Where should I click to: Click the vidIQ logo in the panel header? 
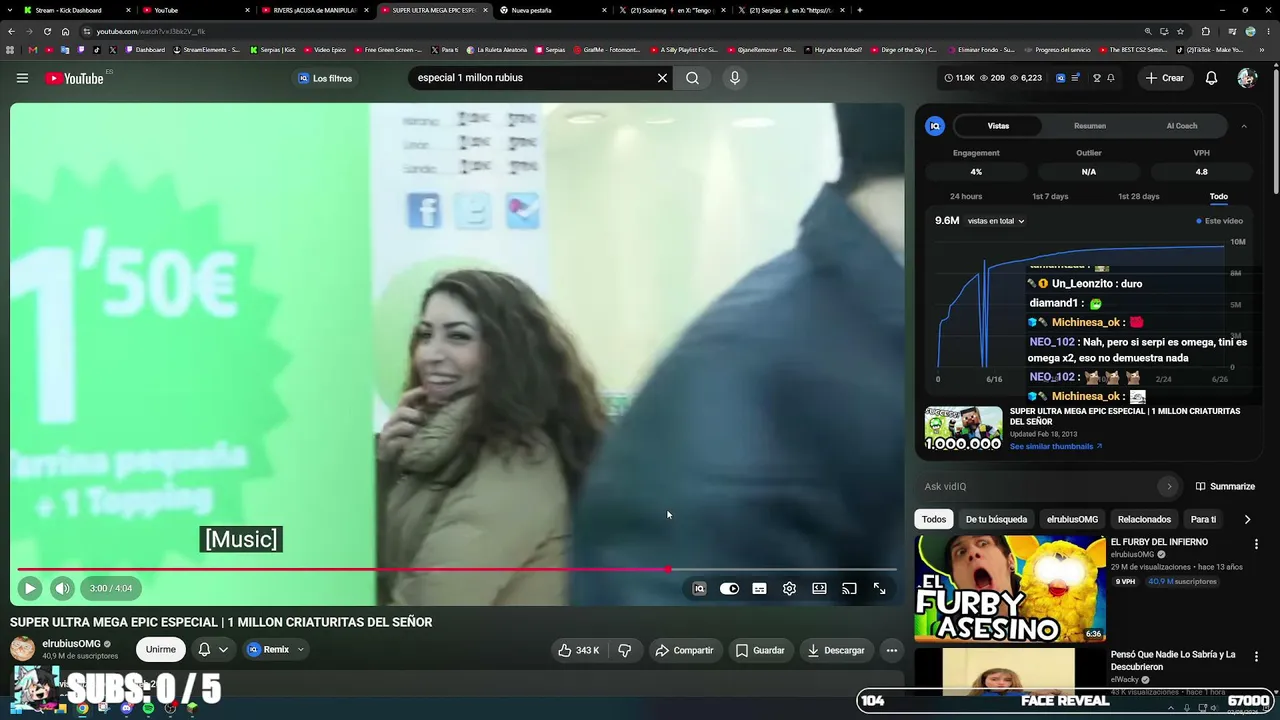935,126
